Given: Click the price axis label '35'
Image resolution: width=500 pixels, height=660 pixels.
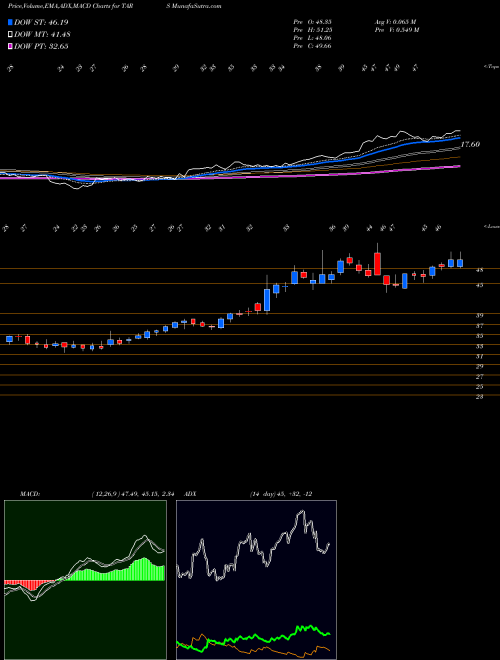Looking at the screenshot, I should point(479,336).
